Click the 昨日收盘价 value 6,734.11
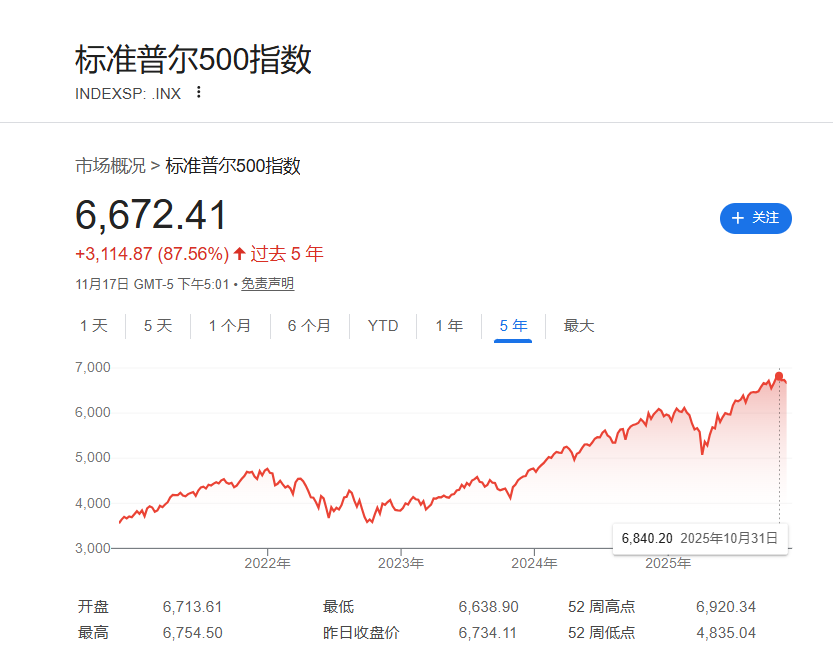This screenshot has width=833, height=656. coord(486,632)
